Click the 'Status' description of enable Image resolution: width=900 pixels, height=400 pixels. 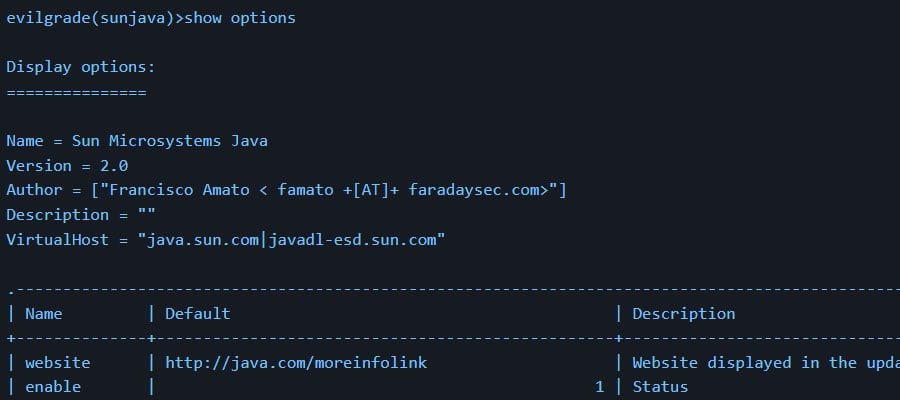(x=660, y=387)
